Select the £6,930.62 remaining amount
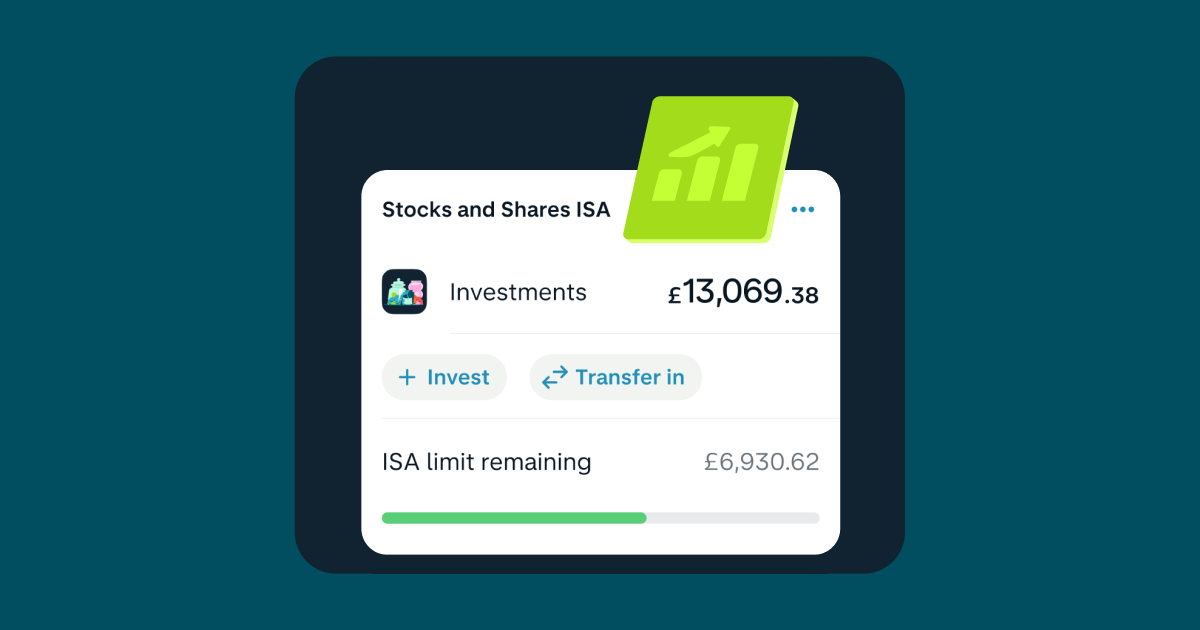This screenshot has width=1200, height=630. pyautogui.click(x=762, y=462)
